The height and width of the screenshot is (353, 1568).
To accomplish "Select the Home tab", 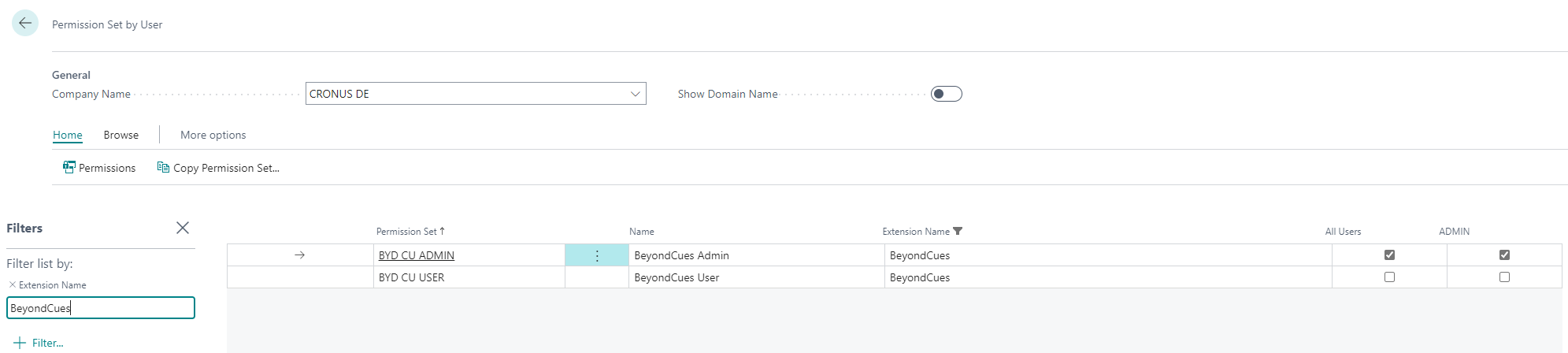I will pos(68,135).
